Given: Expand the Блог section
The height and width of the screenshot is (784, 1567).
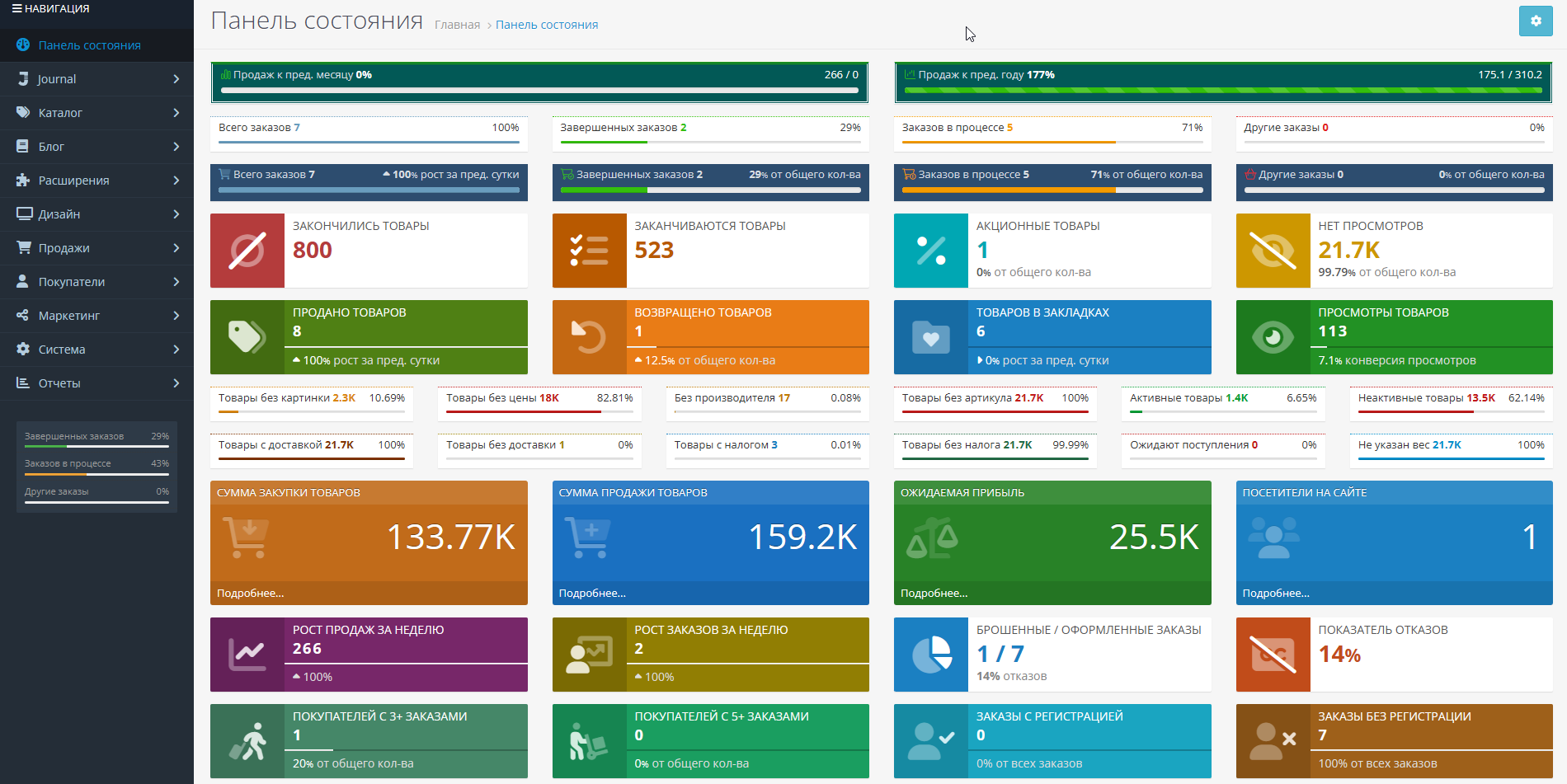Looking at the screenshot, I should pyautogui.click(x=176, y=146).
